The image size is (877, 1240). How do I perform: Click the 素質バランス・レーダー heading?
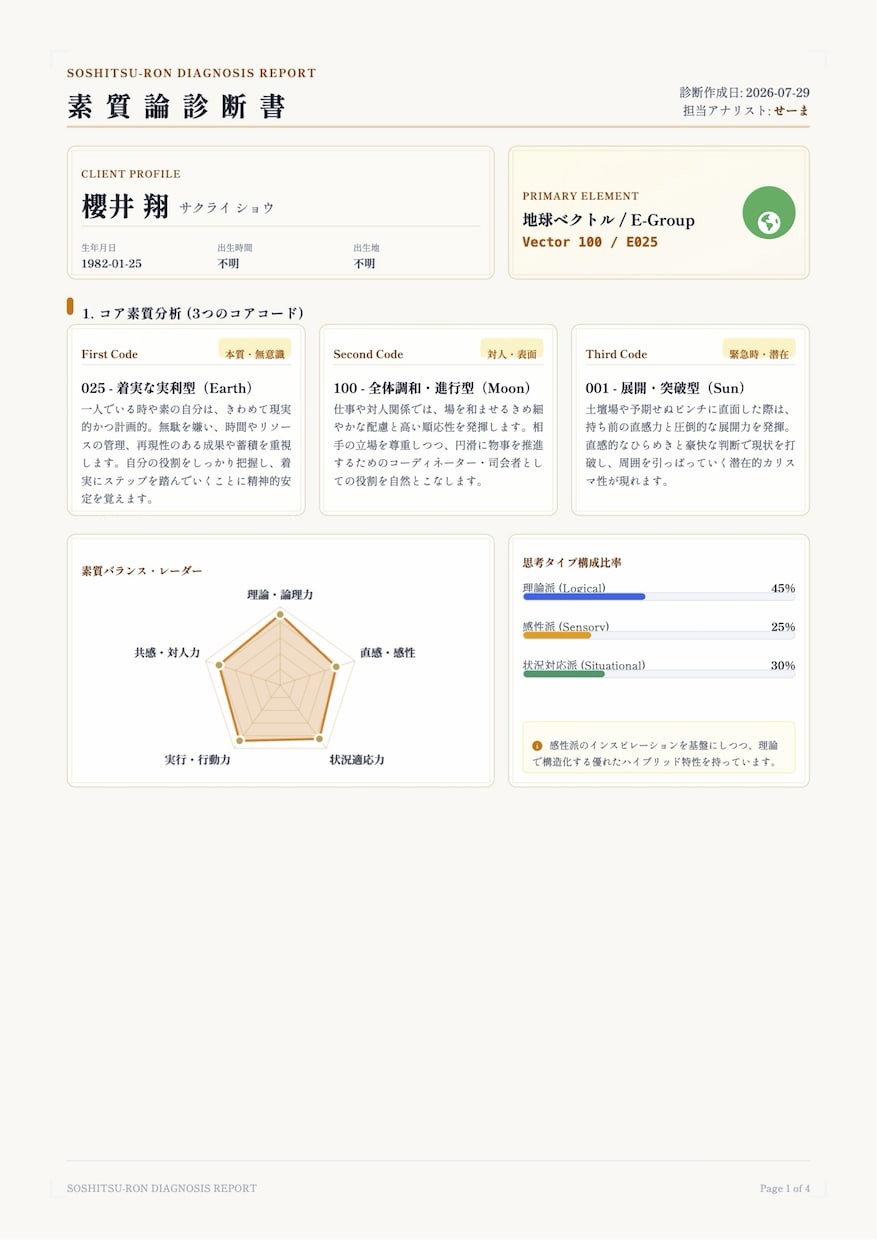[x=141, y=570]
